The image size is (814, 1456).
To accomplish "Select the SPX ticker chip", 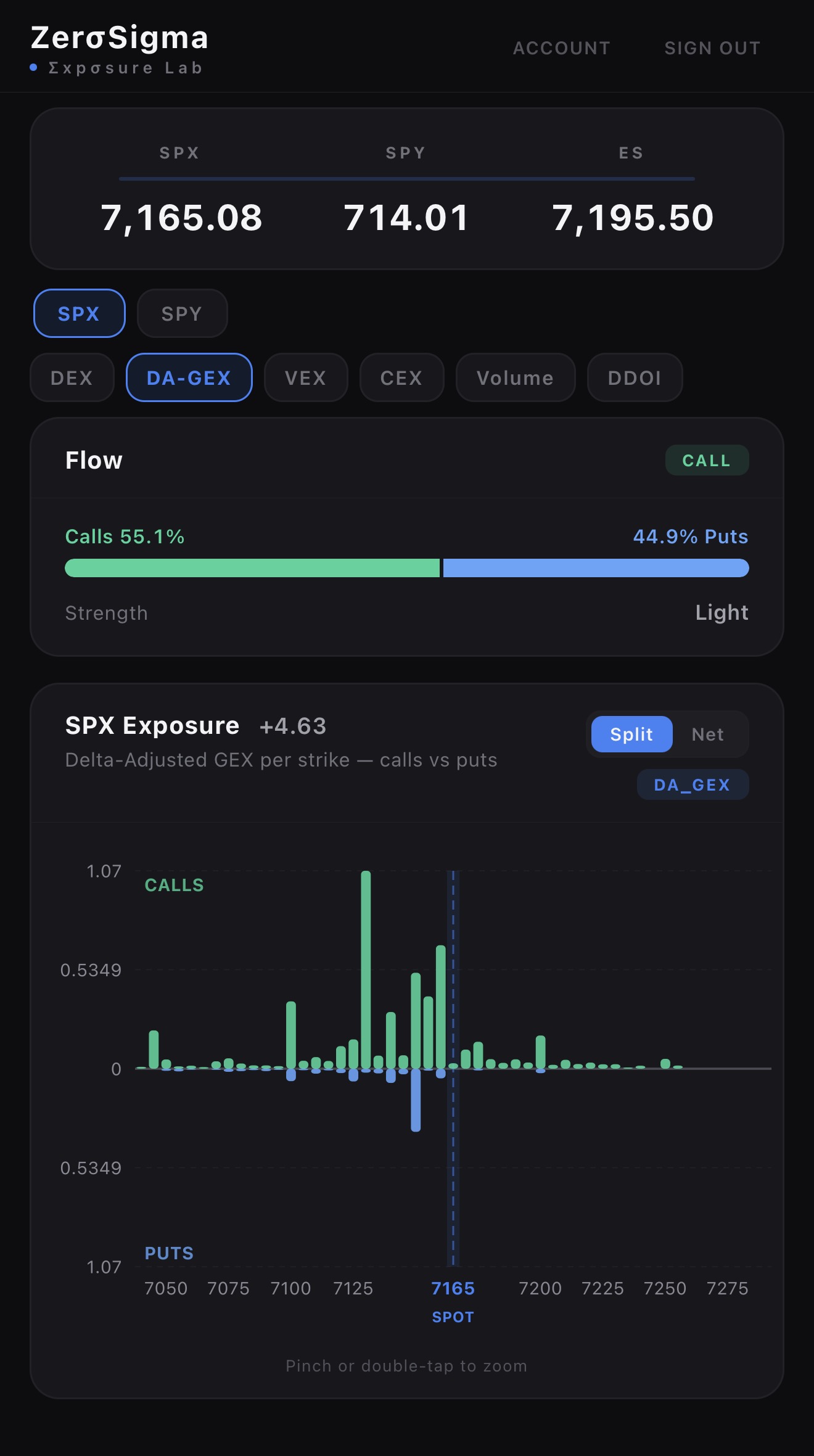I will pos(80,313).
